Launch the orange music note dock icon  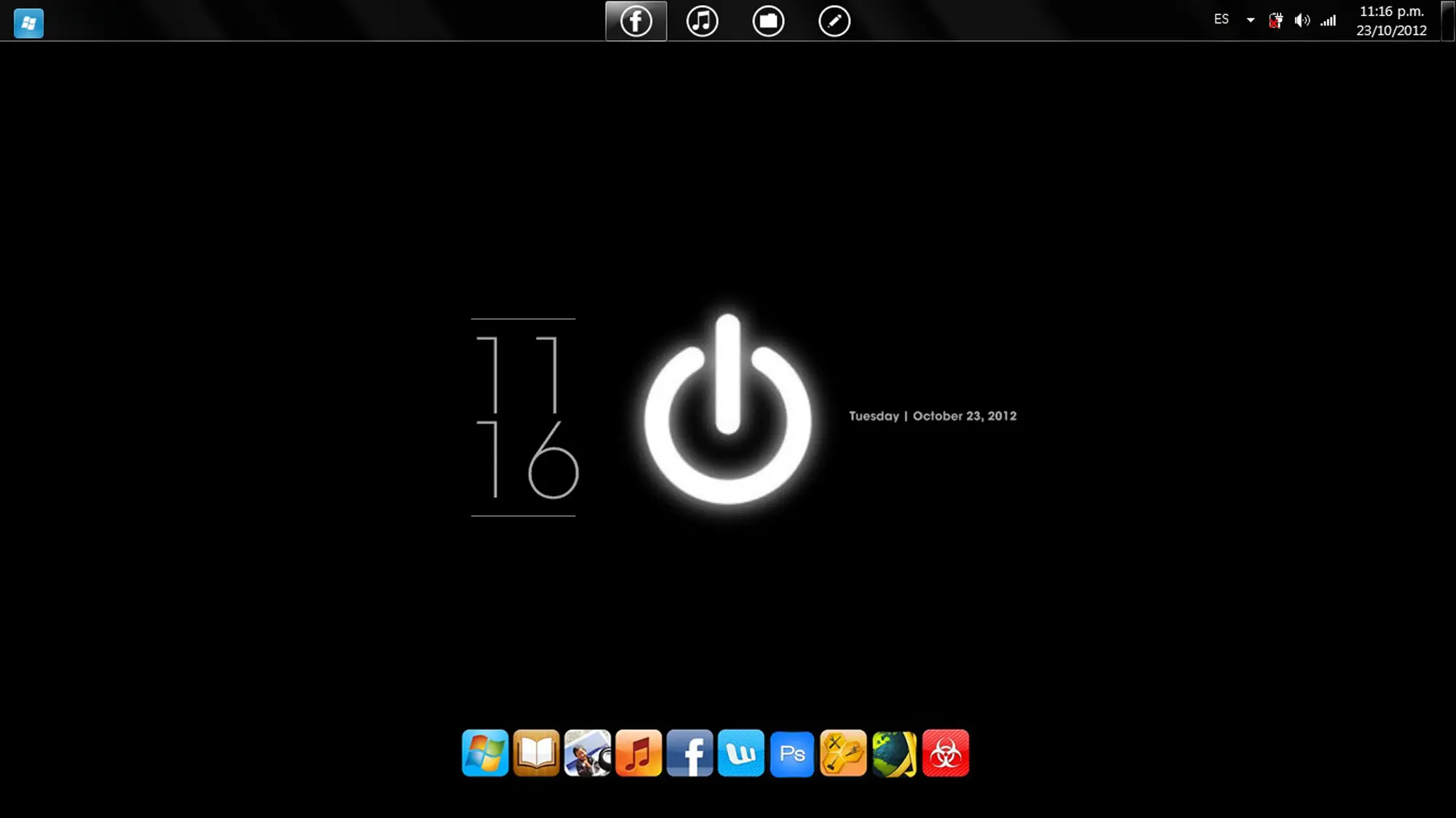pos(638,753)
